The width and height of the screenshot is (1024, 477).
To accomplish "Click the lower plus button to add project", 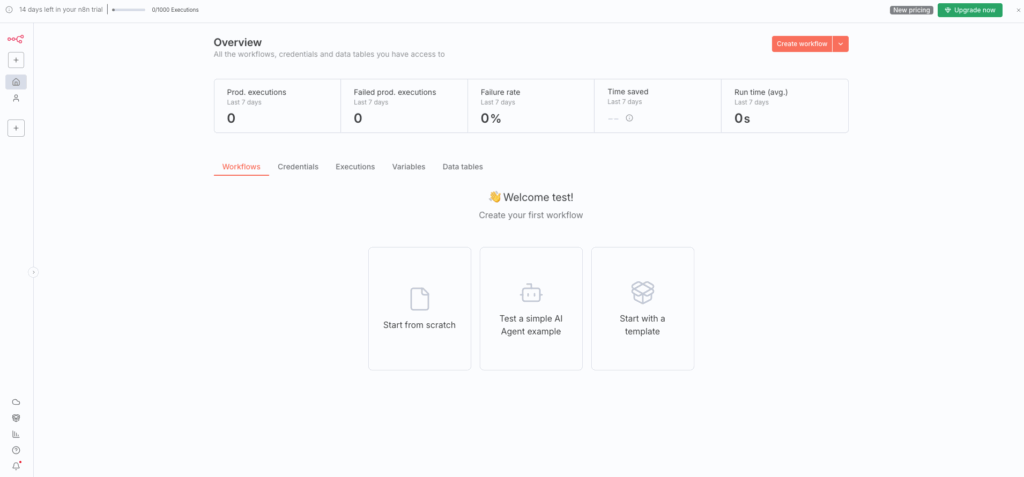I will click(16, 128).
